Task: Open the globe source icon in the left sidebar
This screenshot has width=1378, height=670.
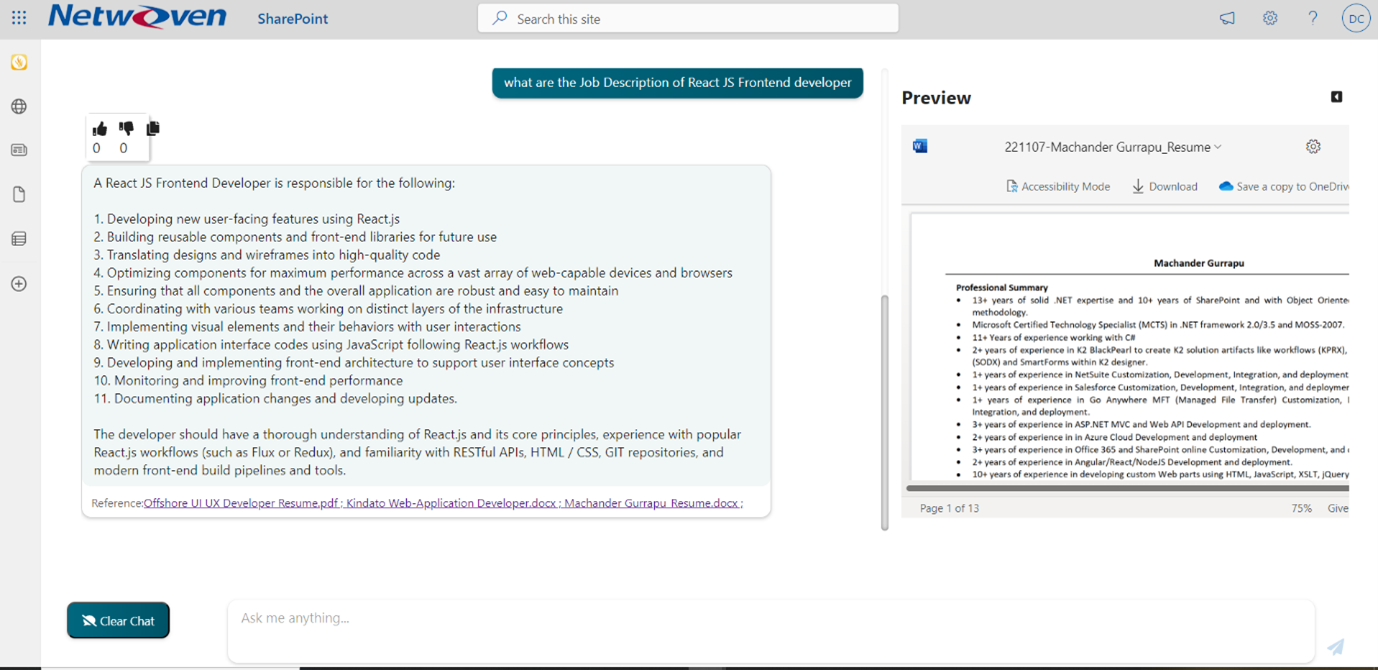Action: pyautogui.click(x=18, y=106)
